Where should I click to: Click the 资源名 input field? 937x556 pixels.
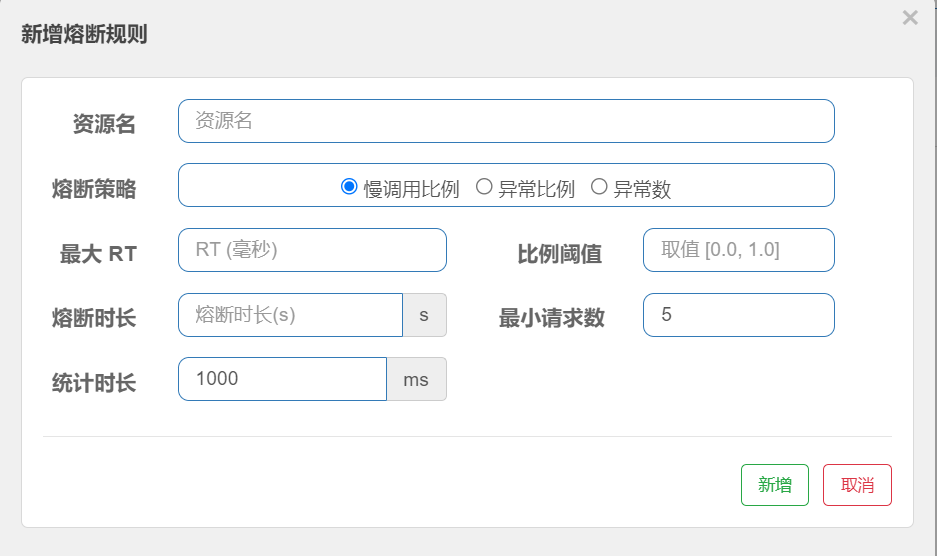point(506,121)
